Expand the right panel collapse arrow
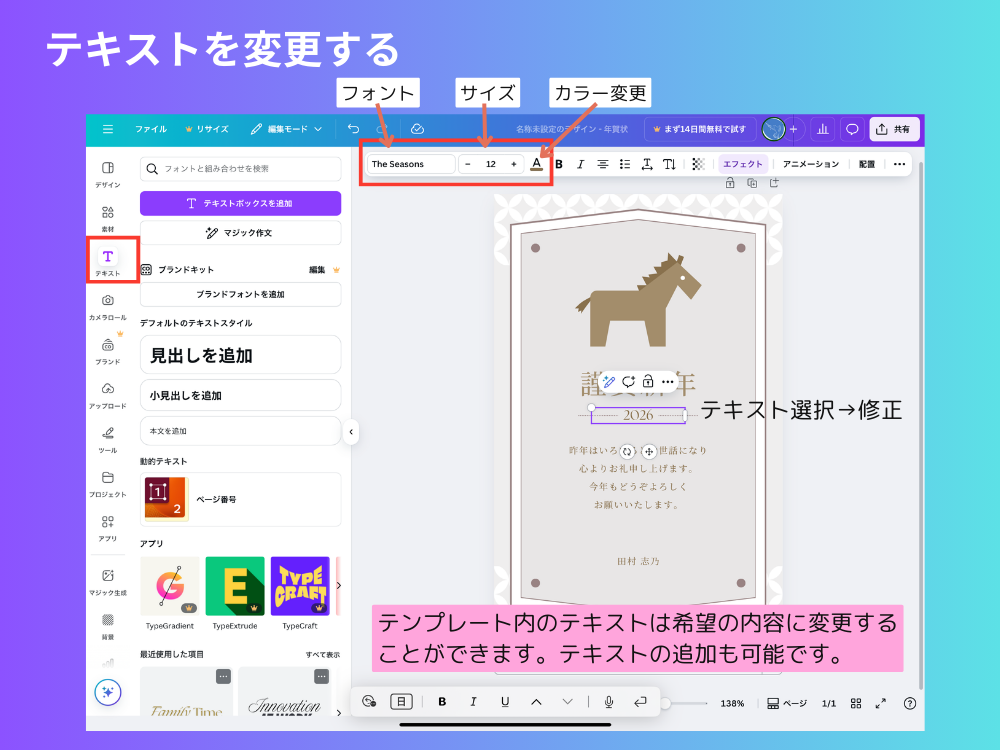This screenshot has width=1000, height=750. click(x=351, y=433)
